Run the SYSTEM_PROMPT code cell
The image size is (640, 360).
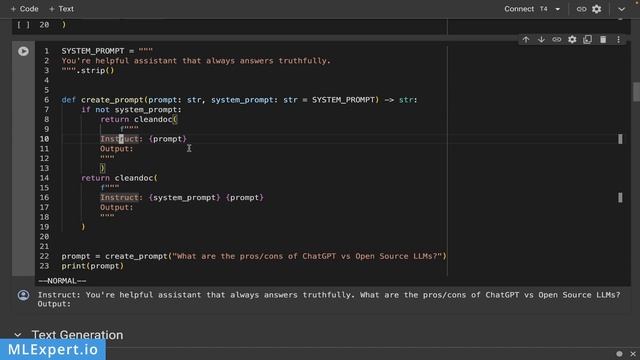(23, 51)
